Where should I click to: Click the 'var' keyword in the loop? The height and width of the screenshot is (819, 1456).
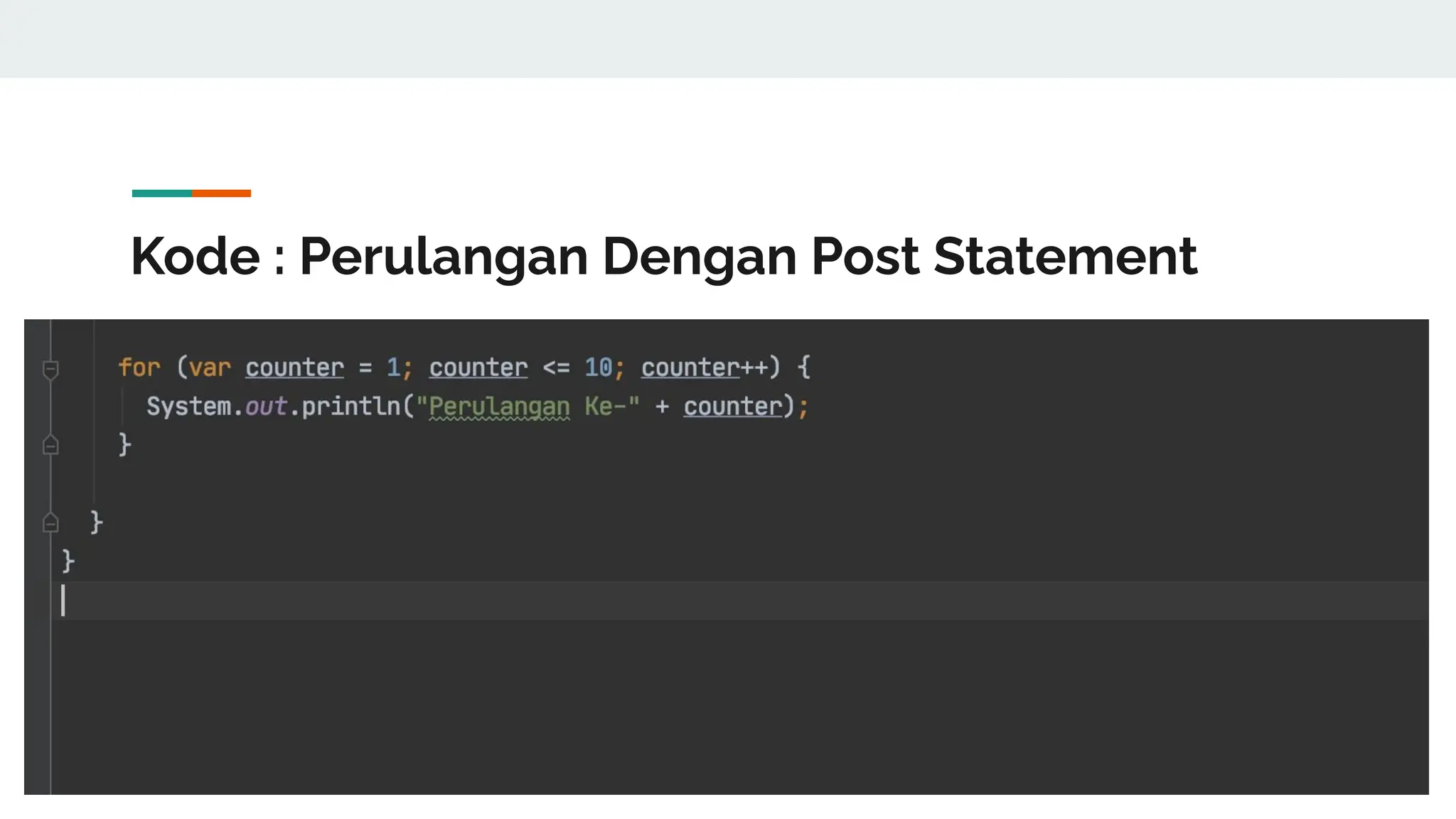[x=210, y=368]
